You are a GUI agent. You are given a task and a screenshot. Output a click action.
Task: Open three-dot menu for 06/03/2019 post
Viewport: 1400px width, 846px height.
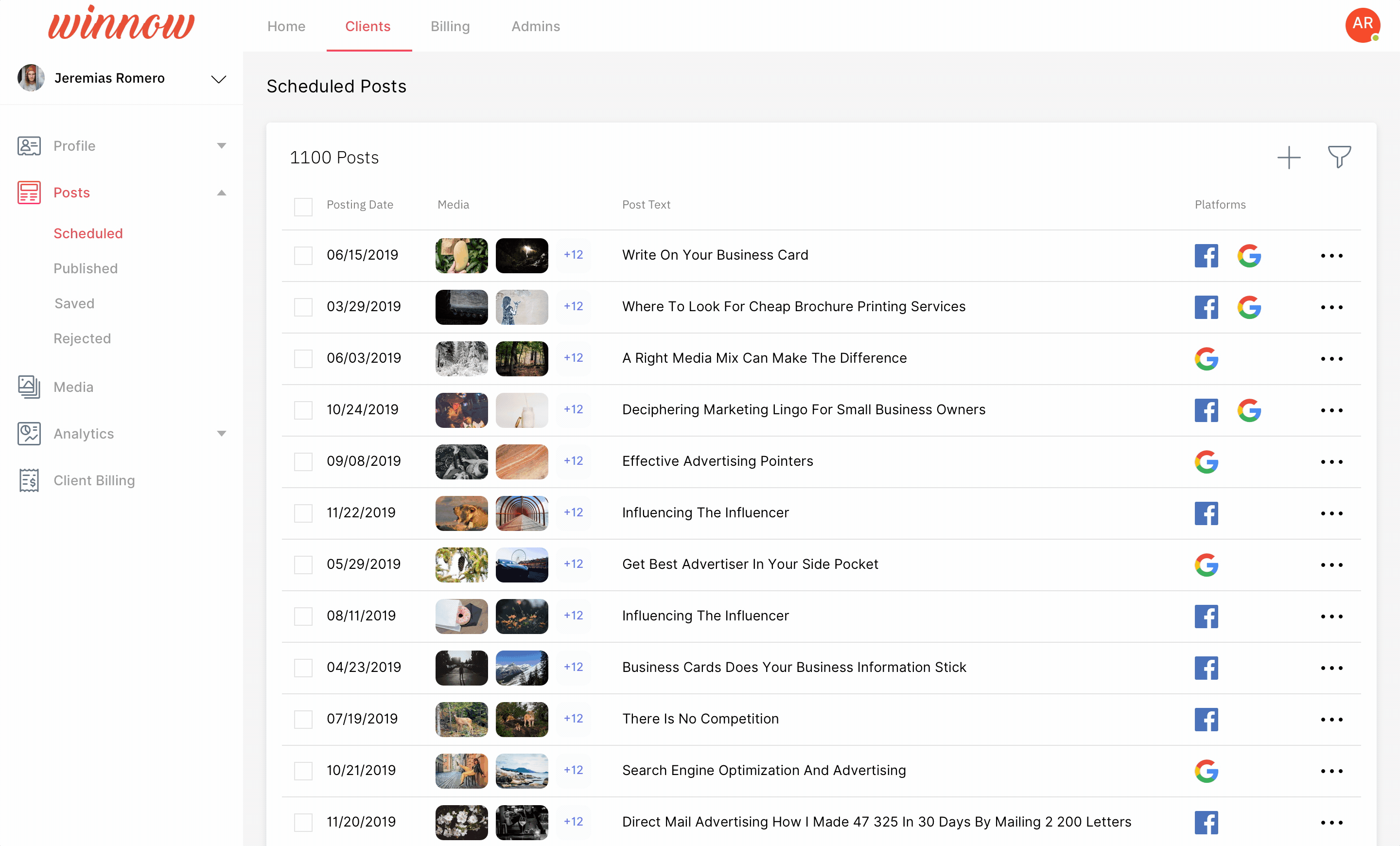[x=1330, y=358]
